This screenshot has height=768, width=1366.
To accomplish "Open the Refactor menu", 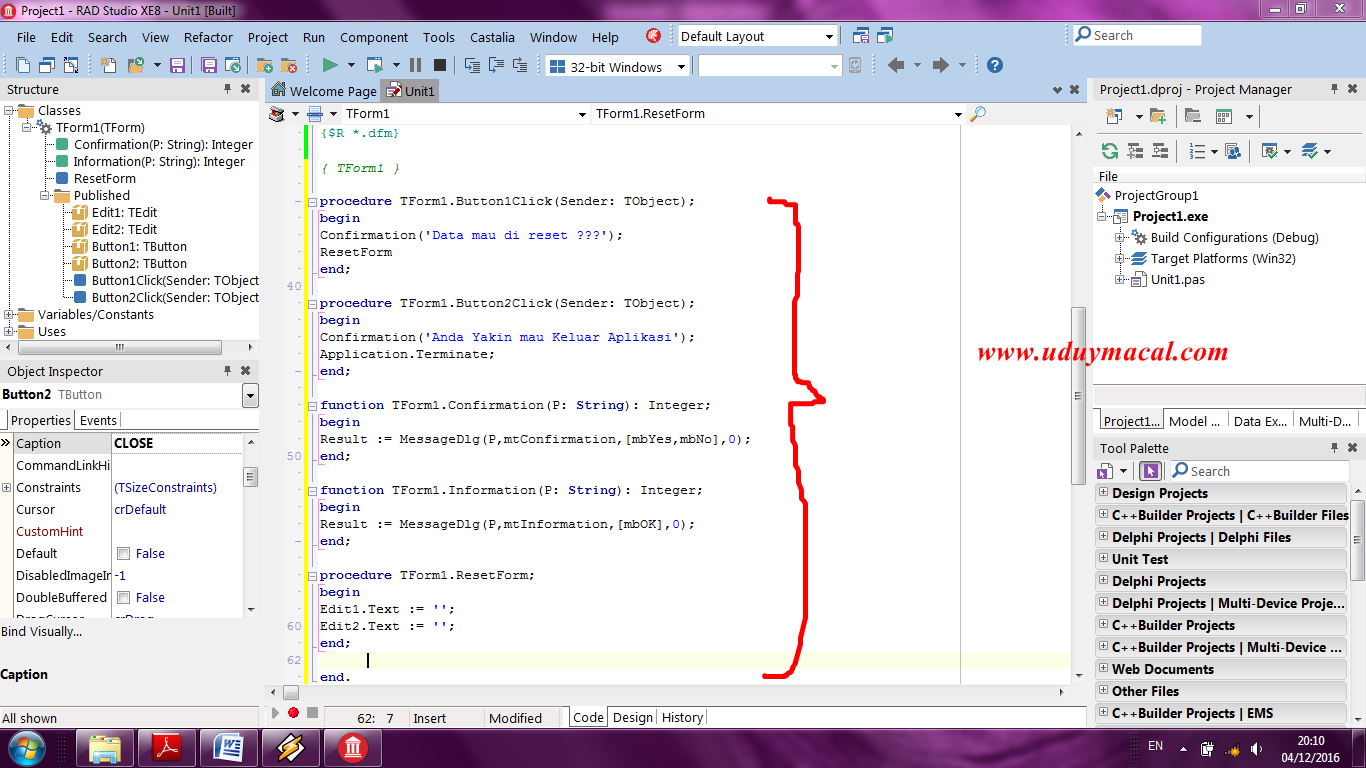I will (208, 37).
